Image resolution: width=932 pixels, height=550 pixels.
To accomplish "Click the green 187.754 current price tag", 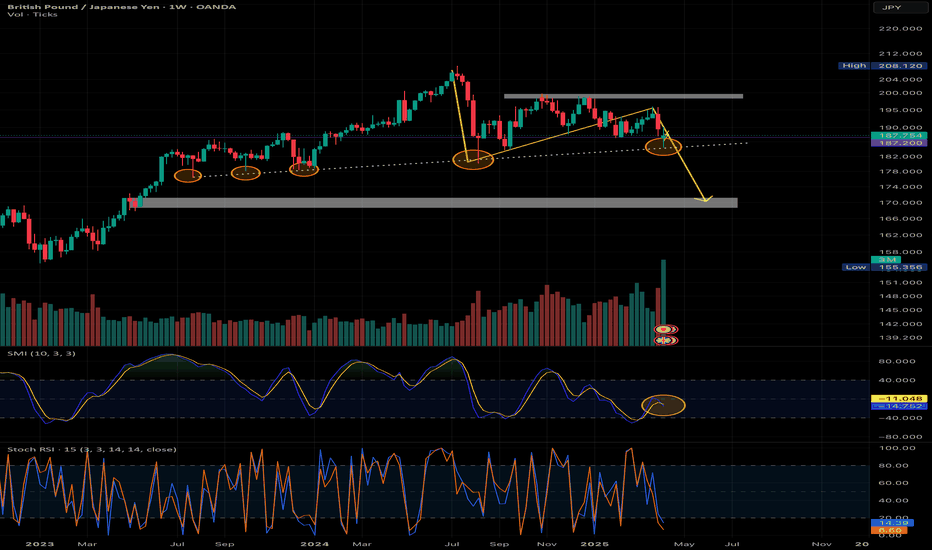I will click(898, 136).
